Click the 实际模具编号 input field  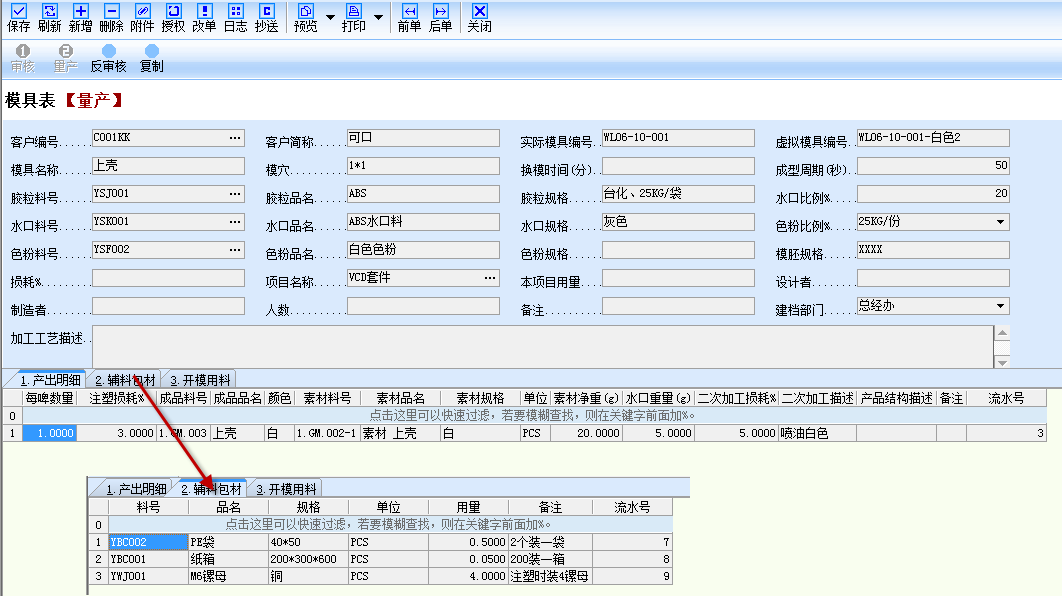(678, 138)
